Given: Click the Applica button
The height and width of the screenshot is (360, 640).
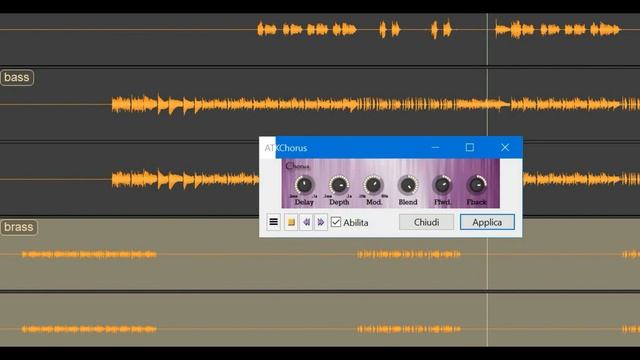Looking at the screenshot, I should [x=487, y=222].
